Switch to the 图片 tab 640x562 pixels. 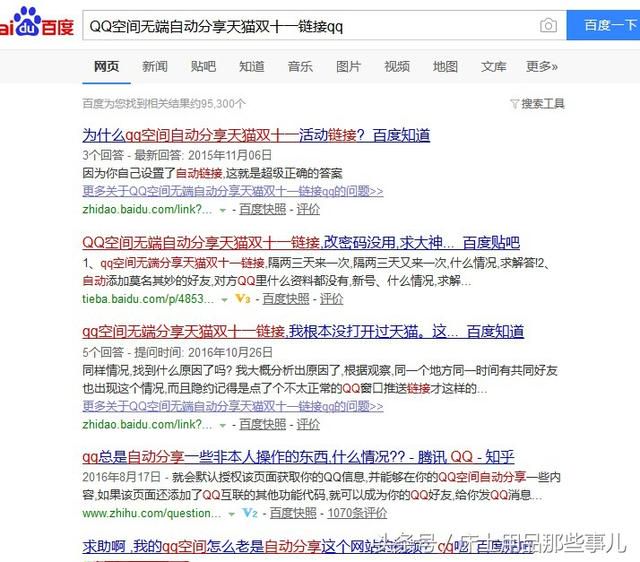pos(348,66)
